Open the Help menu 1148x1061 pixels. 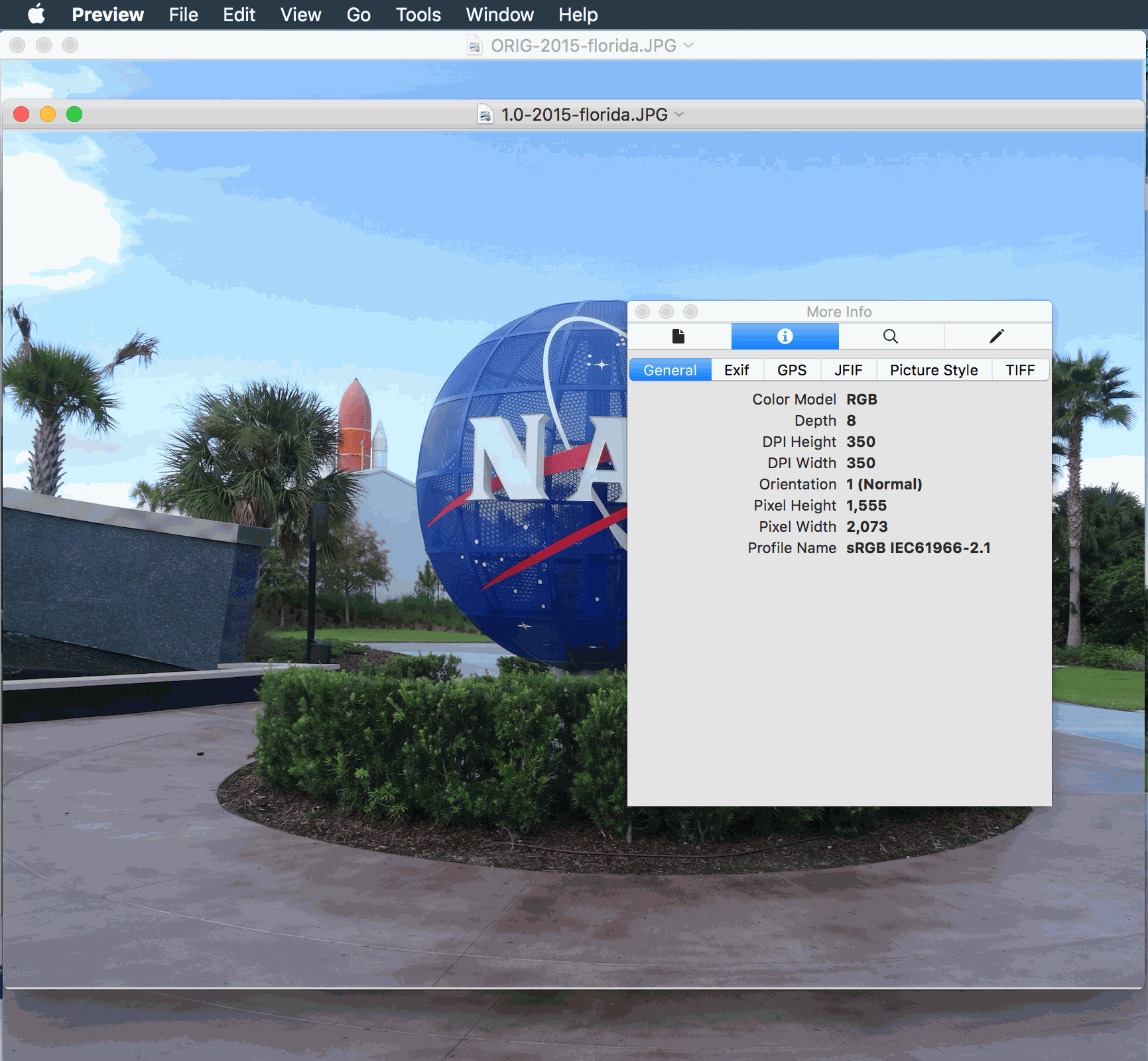tap(578, 15)
